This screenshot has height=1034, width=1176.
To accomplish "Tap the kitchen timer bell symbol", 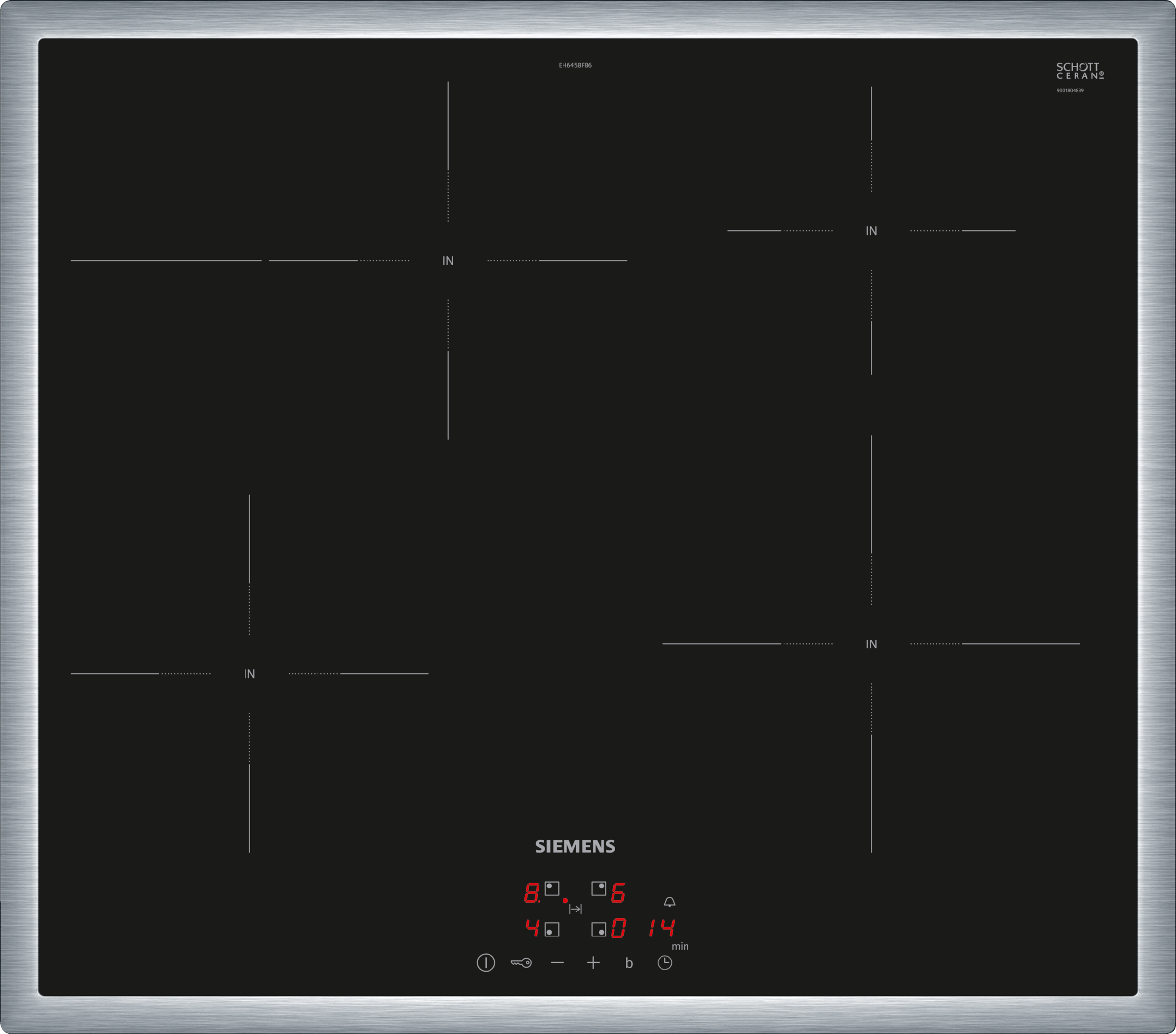I will pyautogui.click(x=669, y=902).
